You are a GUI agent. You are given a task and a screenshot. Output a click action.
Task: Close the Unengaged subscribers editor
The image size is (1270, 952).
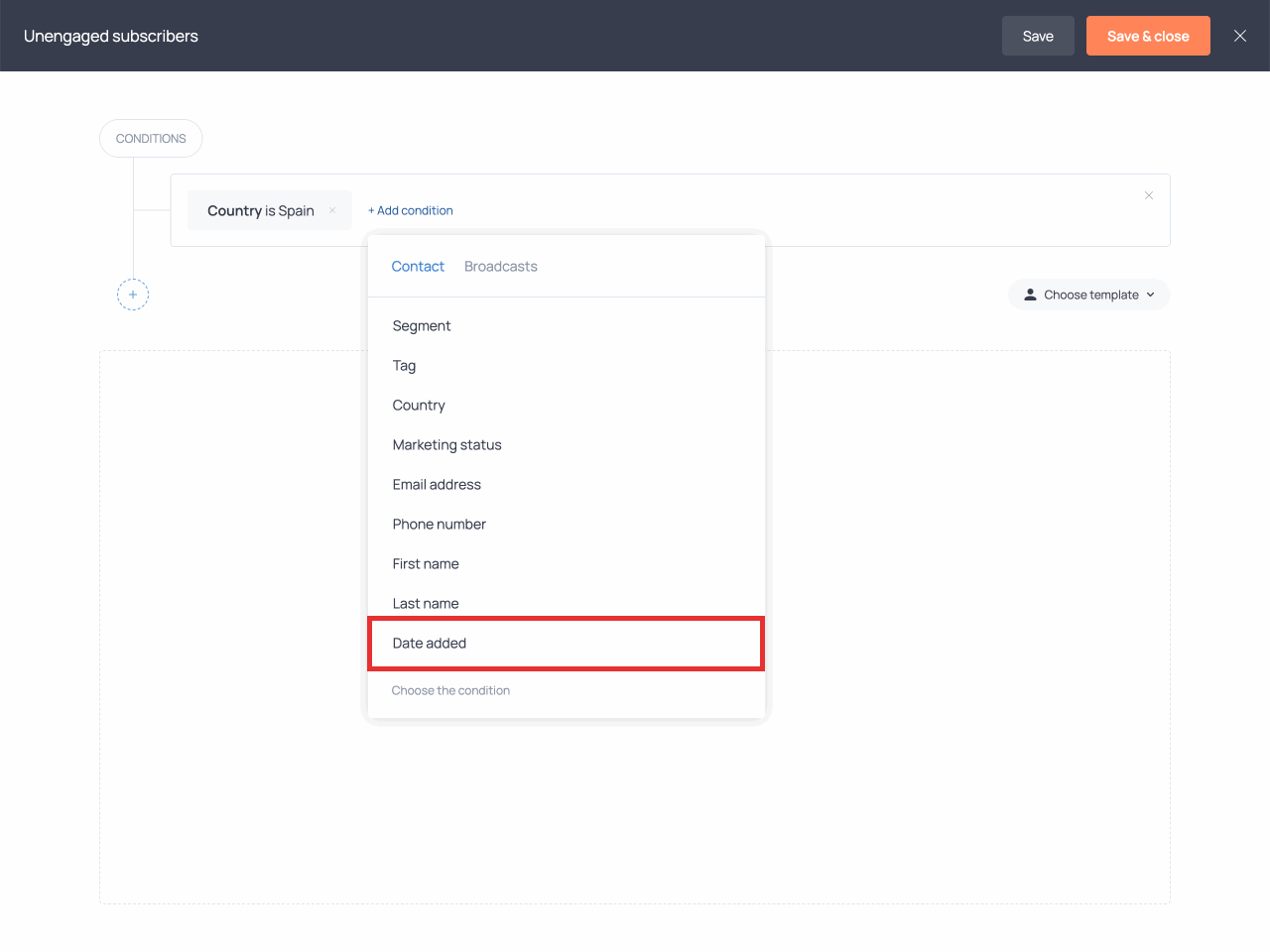[x=1239, y=36]
